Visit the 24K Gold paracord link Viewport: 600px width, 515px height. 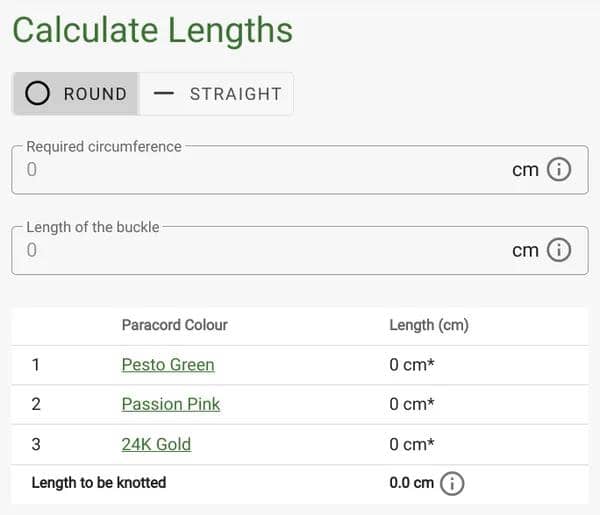[x=156, y=445]
